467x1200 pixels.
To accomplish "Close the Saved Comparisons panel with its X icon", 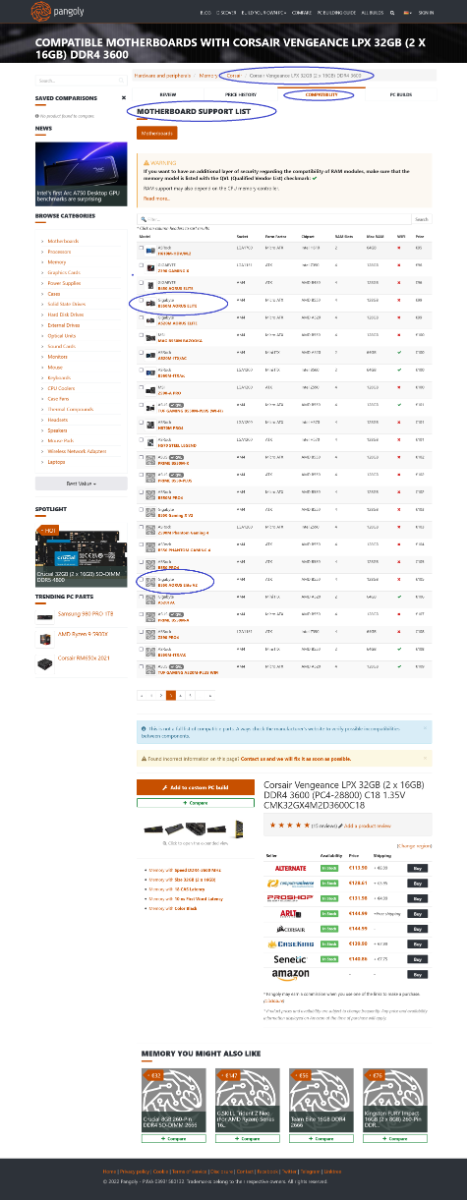I will 124,98.
